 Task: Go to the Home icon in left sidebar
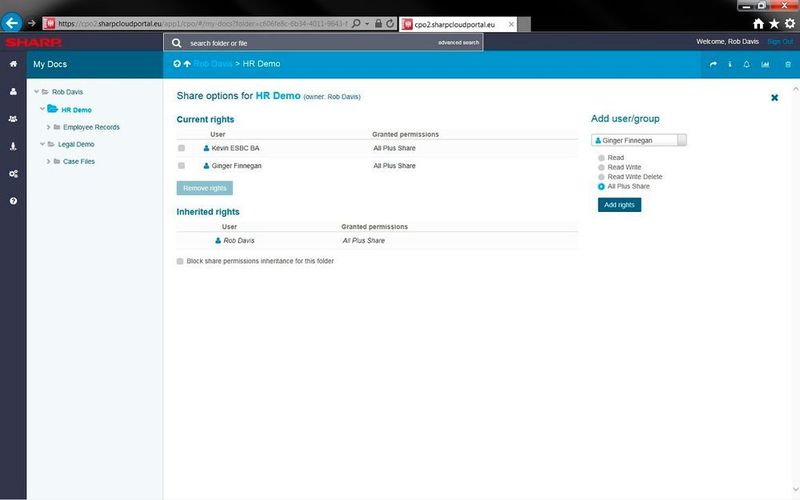pos(13,64)
